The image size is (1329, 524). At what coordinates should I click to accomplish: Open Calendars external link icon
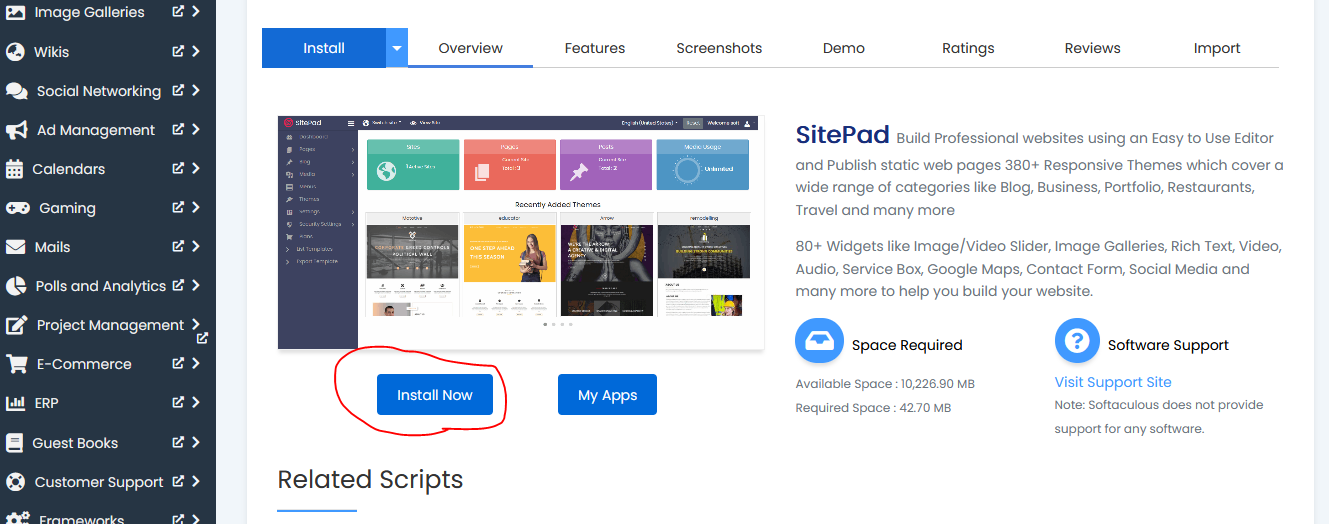[x=178, y=168]
